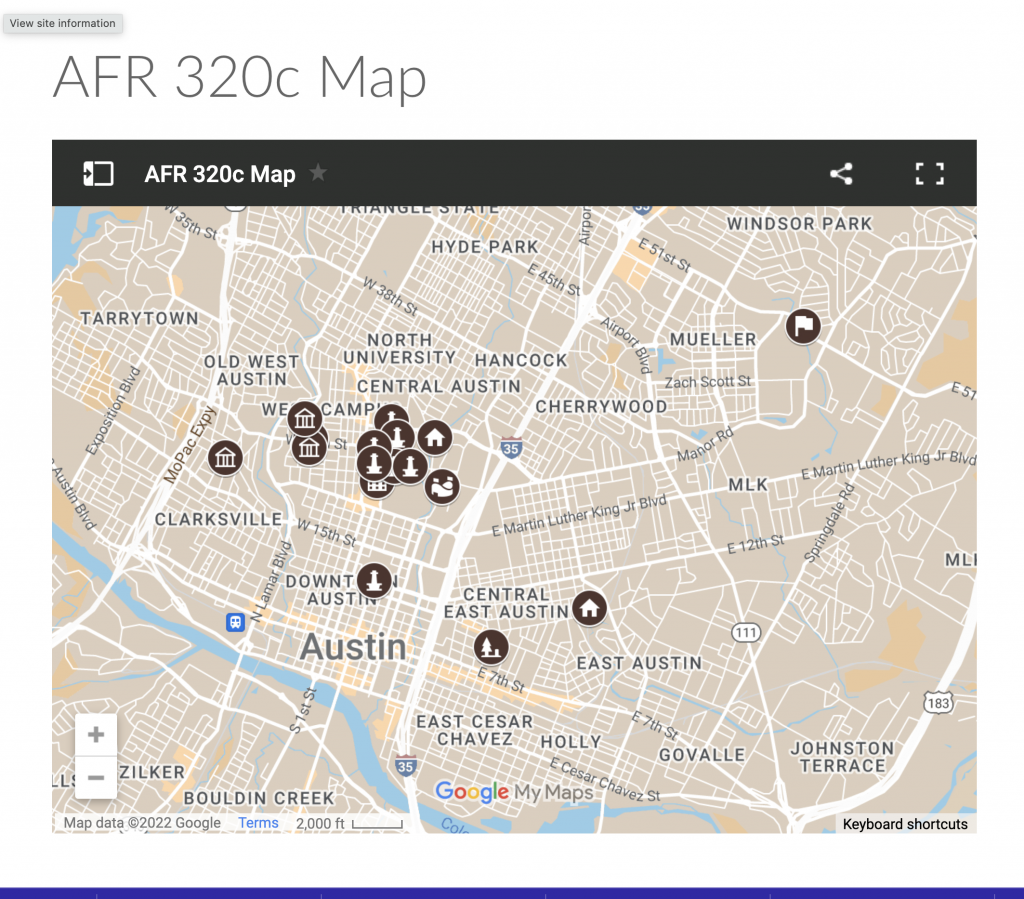Click the large AFR 320c Map page heading
Viewport: 1024px width, 899px height.
click(x=240, y=77)
